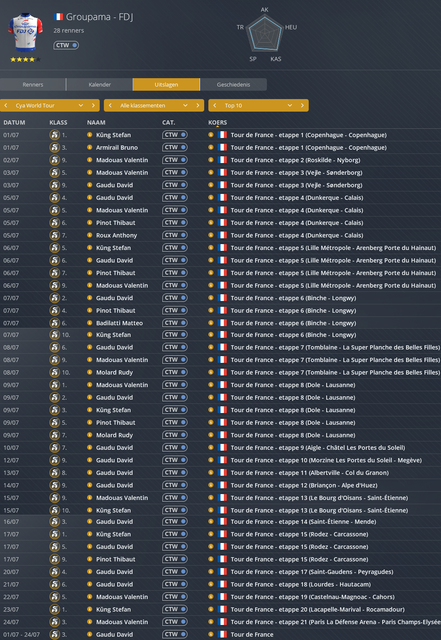Click the four-star team rating
This screenshot has width=441, height=640.
click(x=25, y=60)
